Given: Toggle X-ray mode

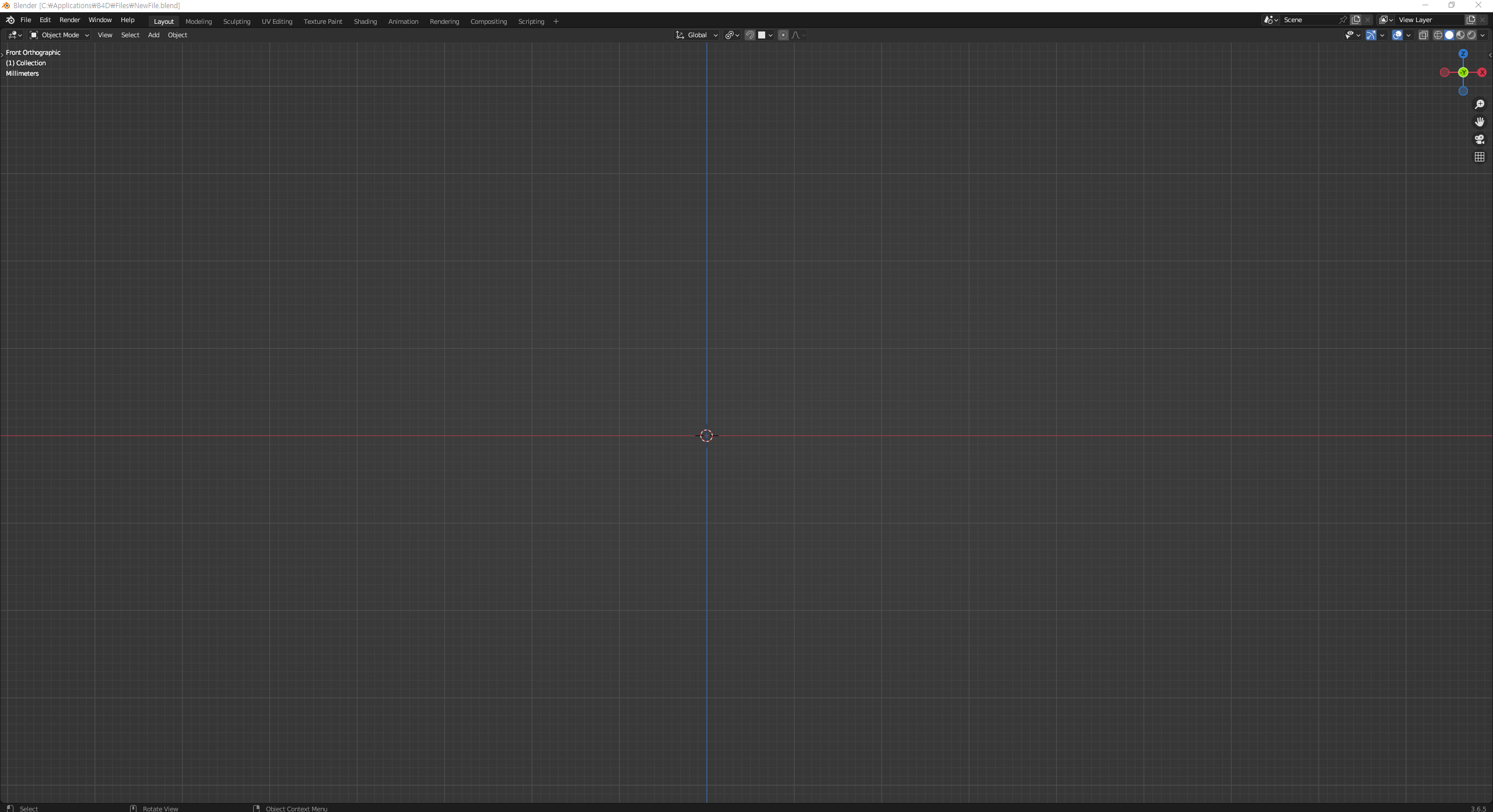Looking at the screenshot, I should coord(1423,35).
